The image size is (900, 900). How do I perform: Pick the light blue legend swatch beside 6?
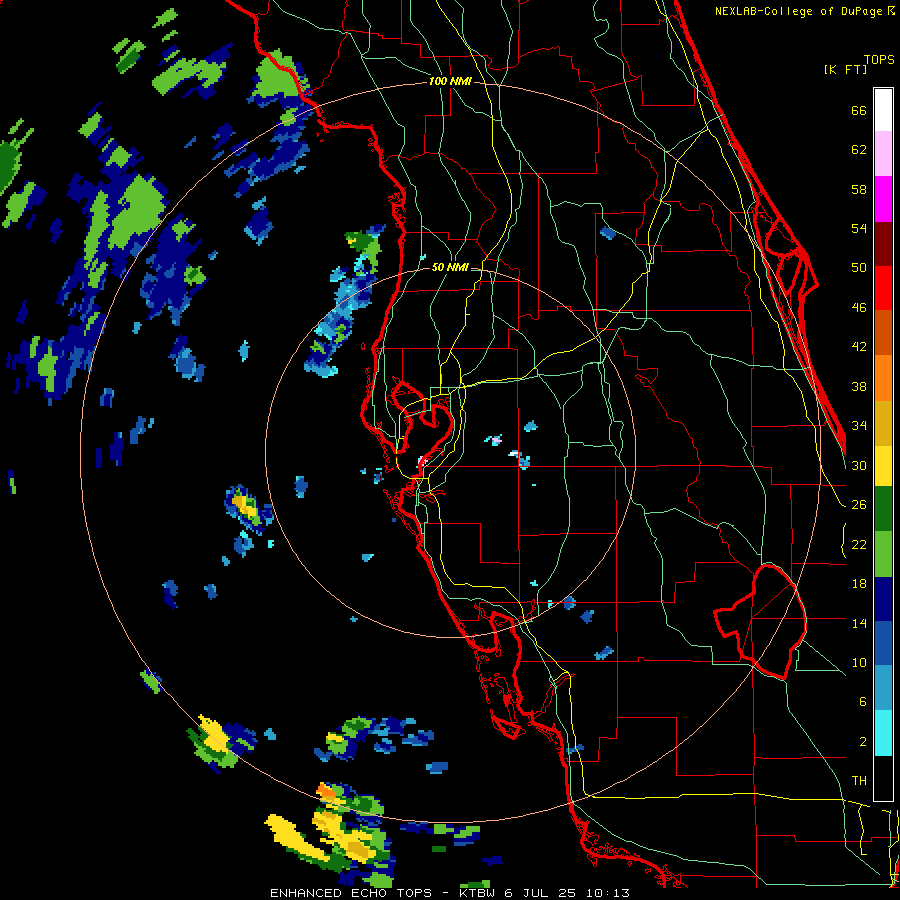tap(883, 689)
